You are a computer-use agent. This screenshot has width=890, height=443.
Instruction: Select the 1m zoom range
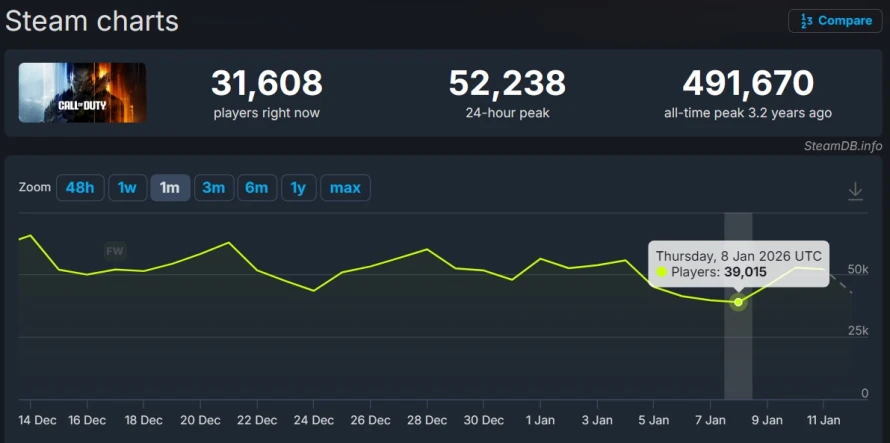(170, 187)
